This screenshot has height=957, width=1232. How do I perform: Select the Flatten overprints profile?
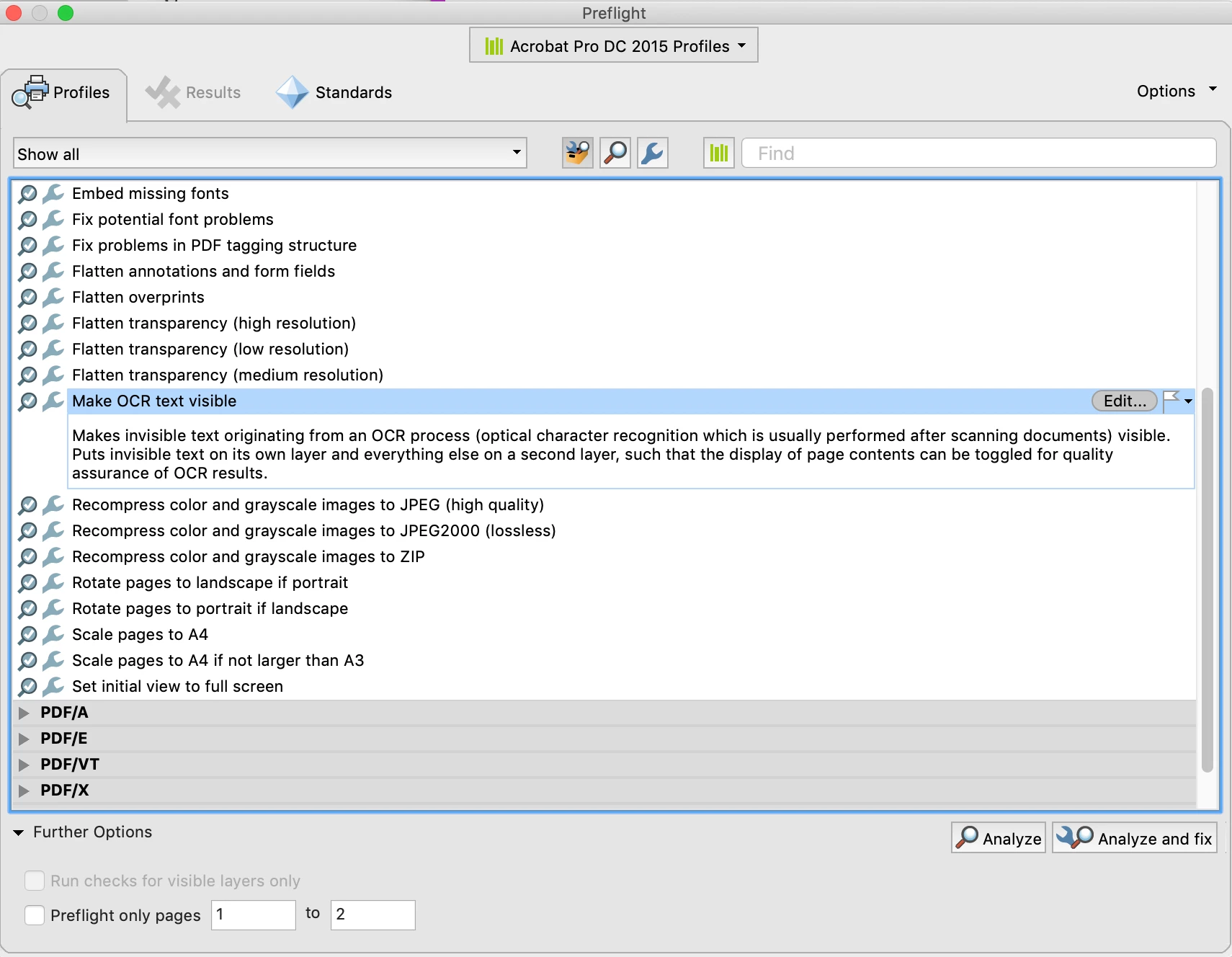click(138, 297)
